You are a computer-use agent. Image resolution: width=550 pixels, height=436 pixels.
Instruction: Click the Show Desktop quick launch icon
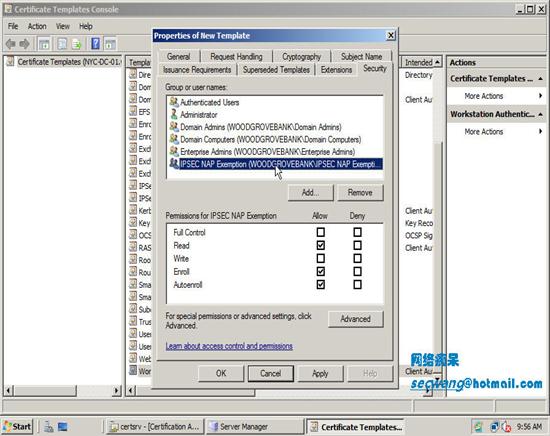(63, 427)
